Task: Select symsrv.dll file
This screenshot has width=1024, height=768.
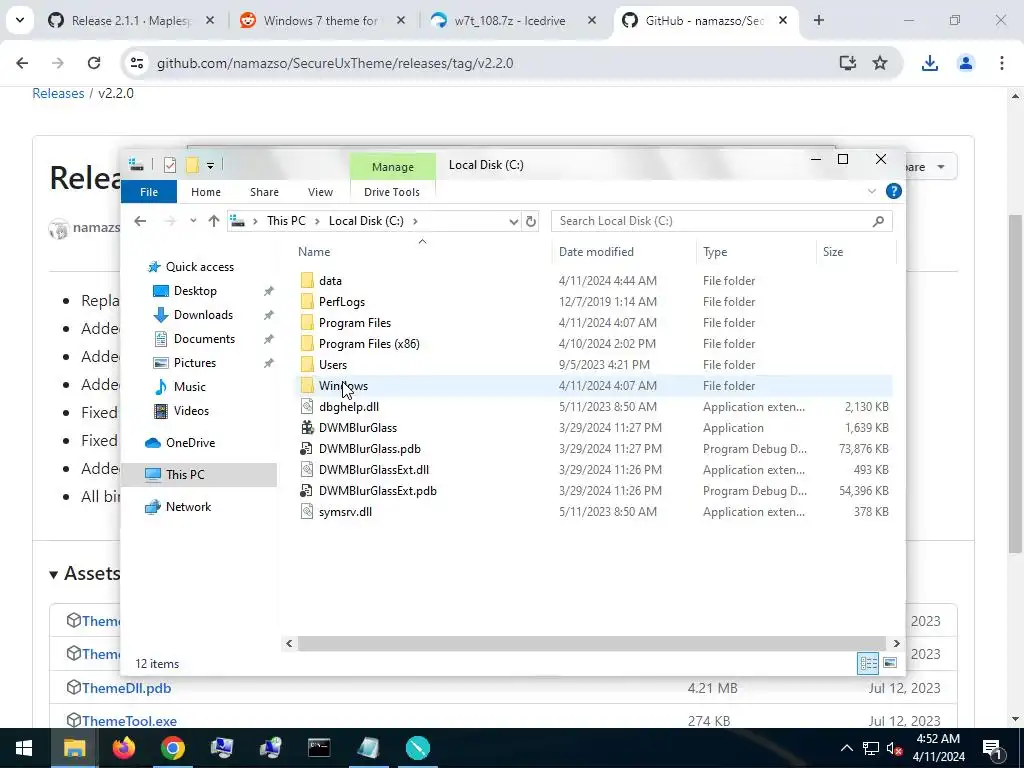Action: click(x=345, y=512)
